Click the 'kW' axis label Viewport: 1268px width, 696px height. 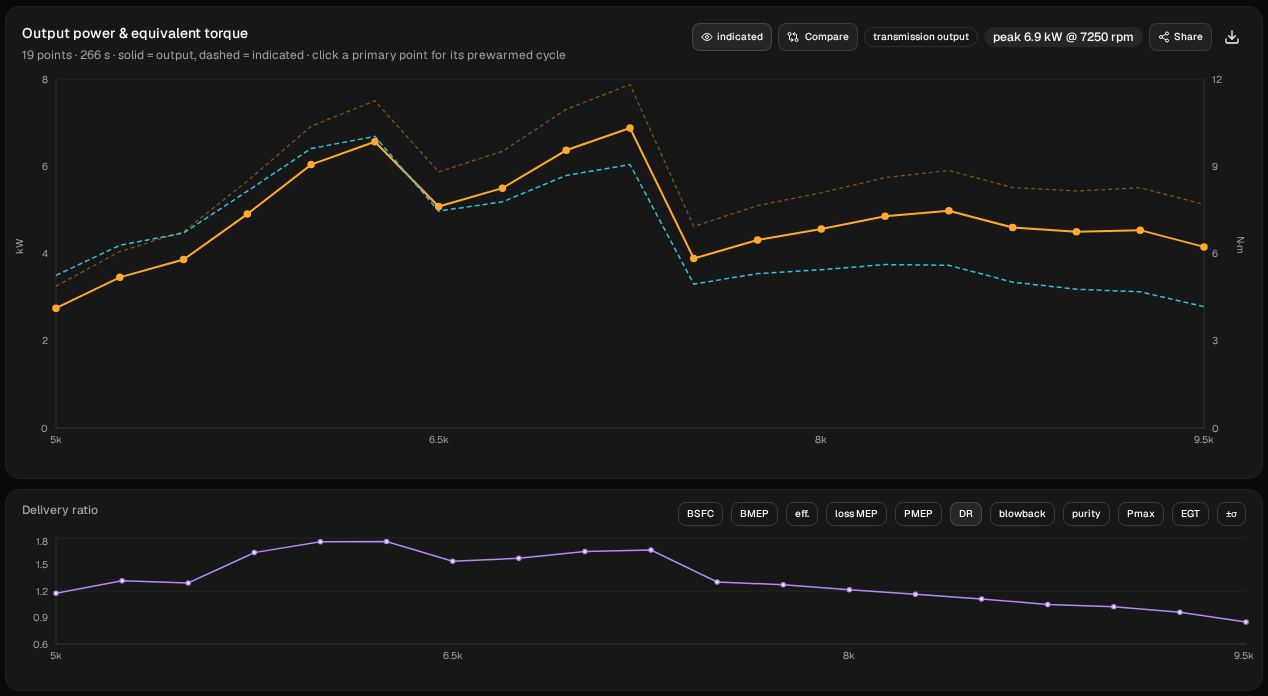click(x=19, y=247)
